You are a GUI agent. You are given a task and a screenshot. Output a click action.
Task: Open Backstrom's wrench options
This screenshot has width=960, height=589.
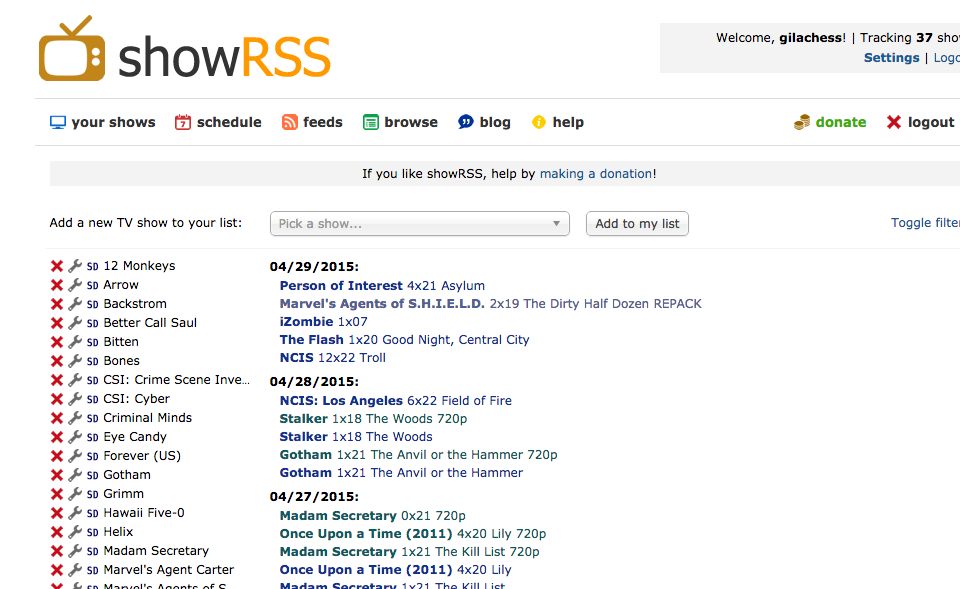coord(75,304)
